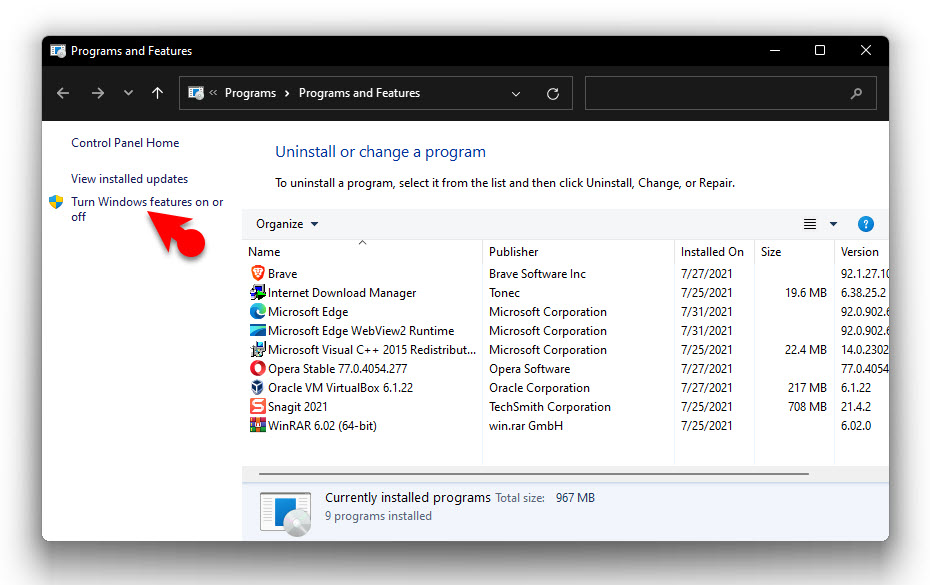Open recent locations chevron beside forward arrow
The height and width of the screenshot is (585, 930).
[128, 93]
